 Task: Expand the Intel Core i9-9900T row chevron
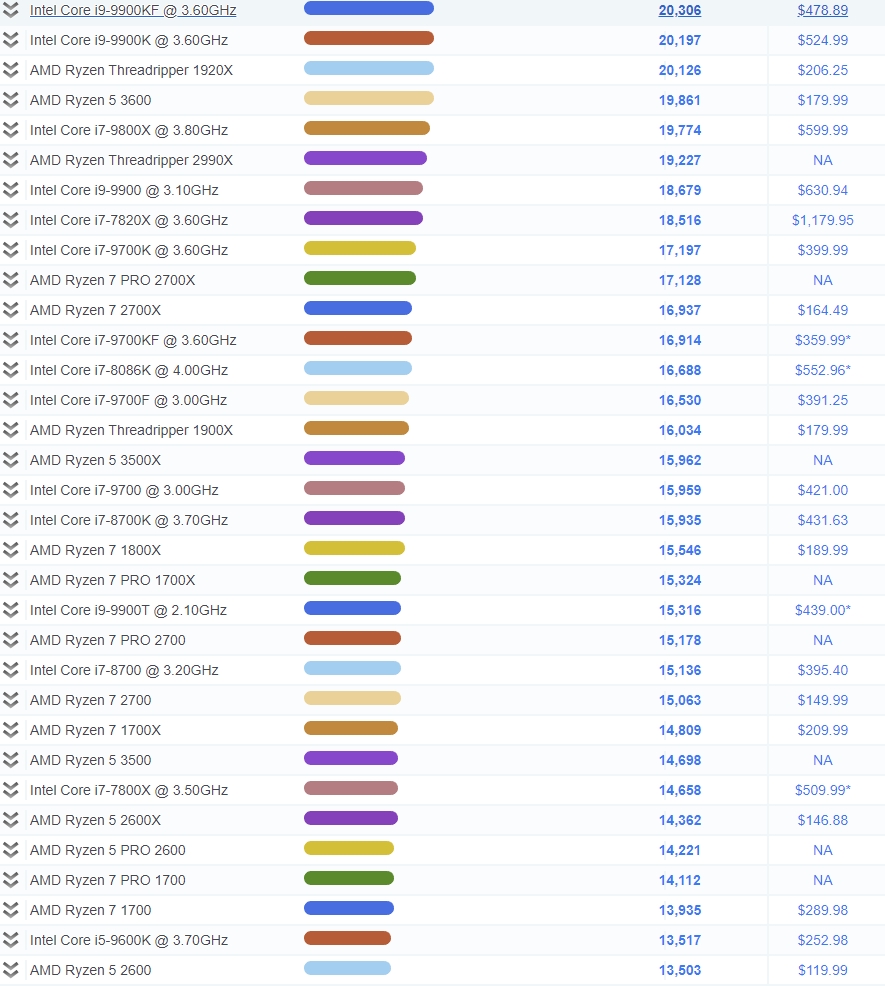[x=11, y=610]
